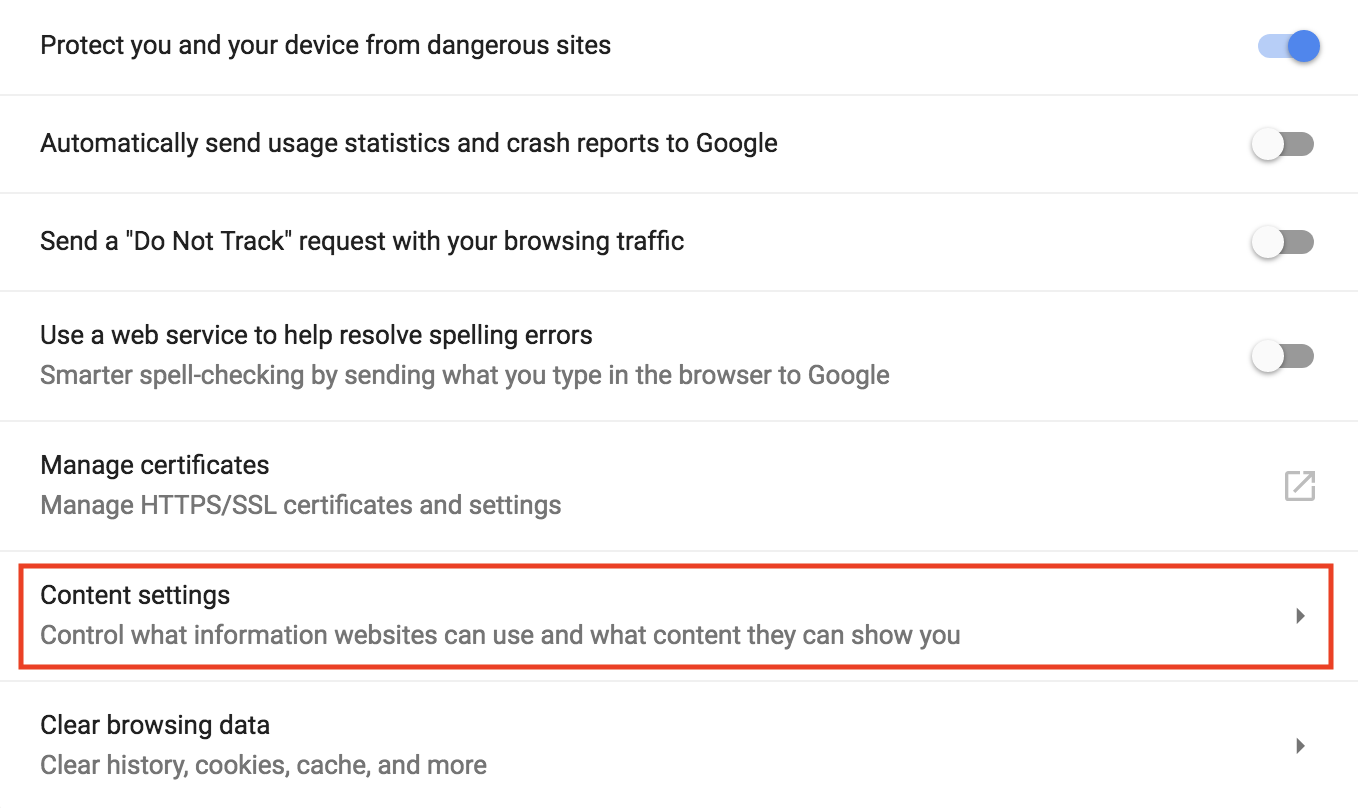Disable the dangerous sites protection toggle

click(x=1289, y=46)
